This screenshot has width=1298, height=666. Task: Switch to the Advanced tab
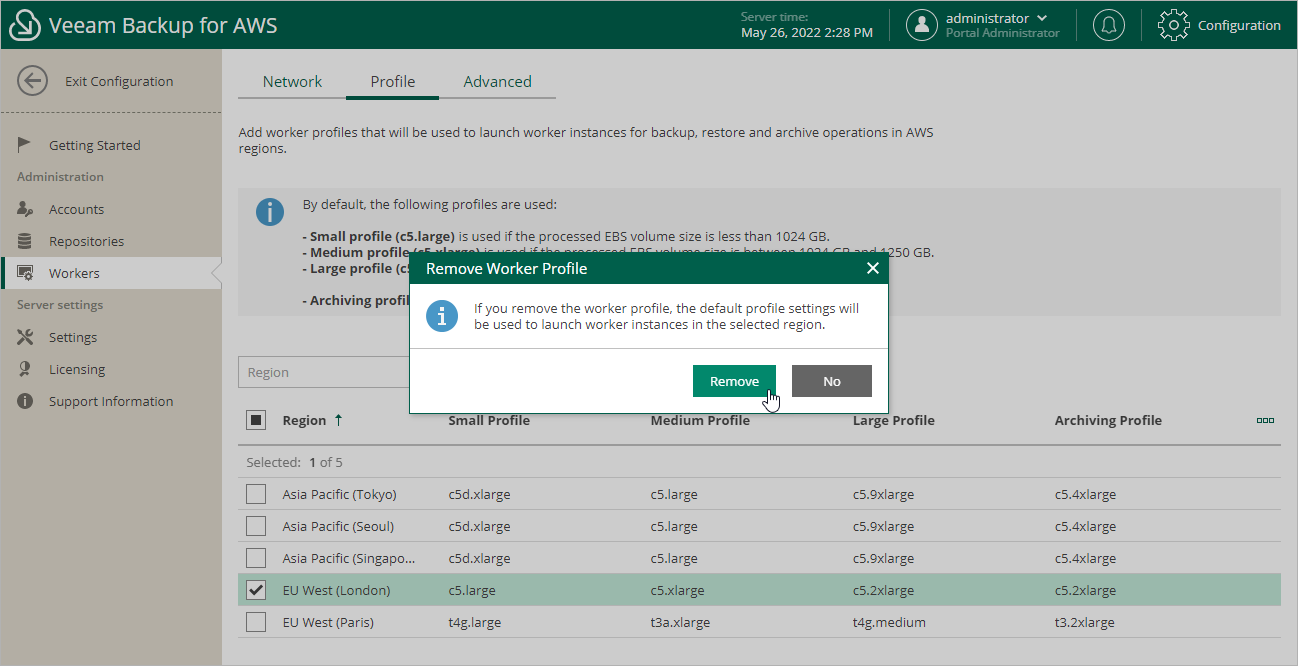point(497,82)
